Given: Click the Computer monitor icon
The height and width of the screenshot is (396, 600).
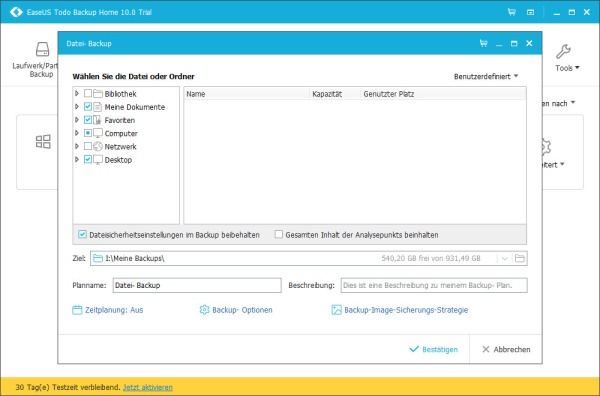Looking at the screenshot, I should click(x=98, y=133).
